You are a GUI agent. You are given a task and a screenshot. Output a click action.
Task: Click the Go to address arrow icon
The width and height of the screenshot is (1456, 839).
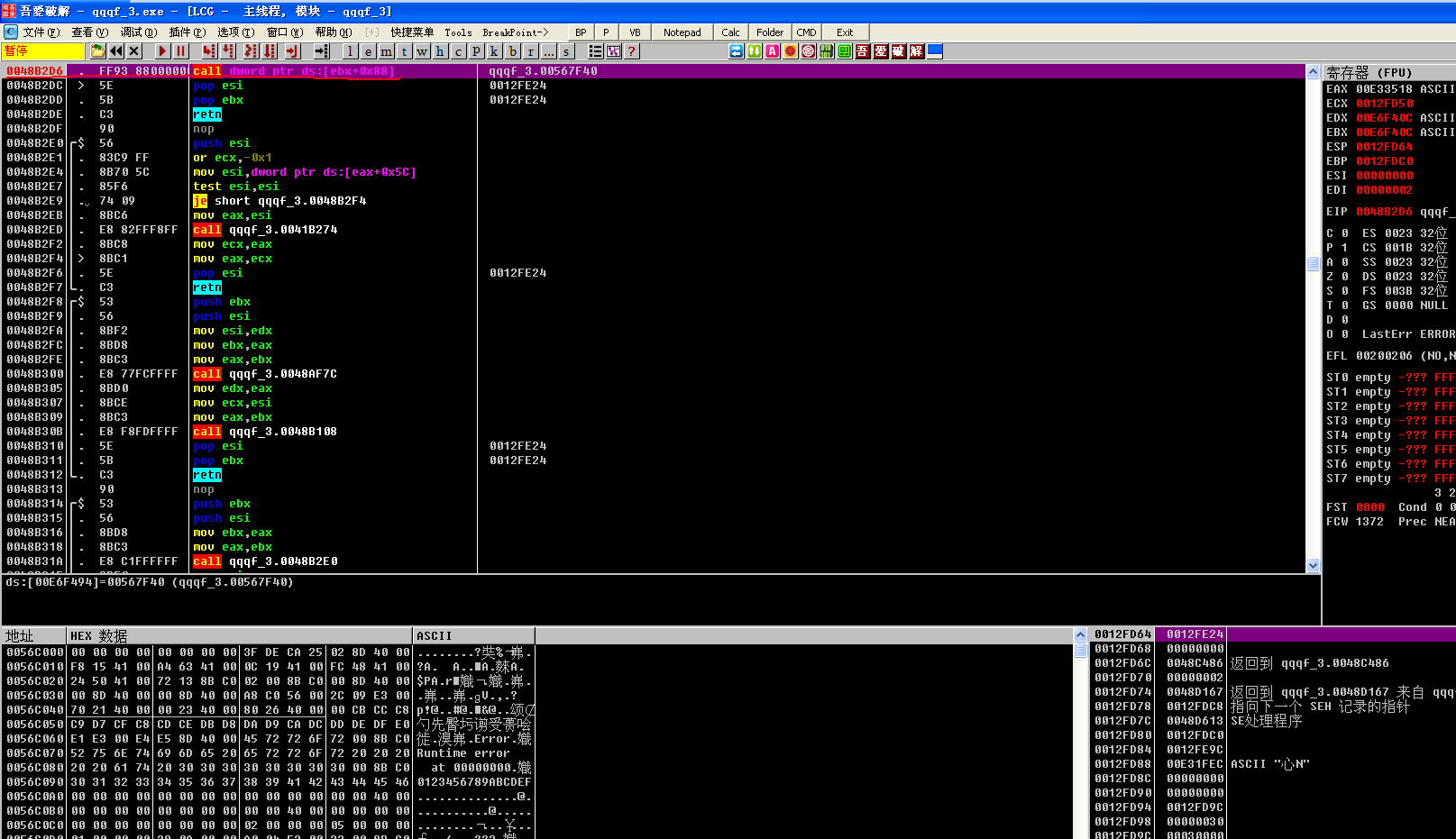point(321,51)
